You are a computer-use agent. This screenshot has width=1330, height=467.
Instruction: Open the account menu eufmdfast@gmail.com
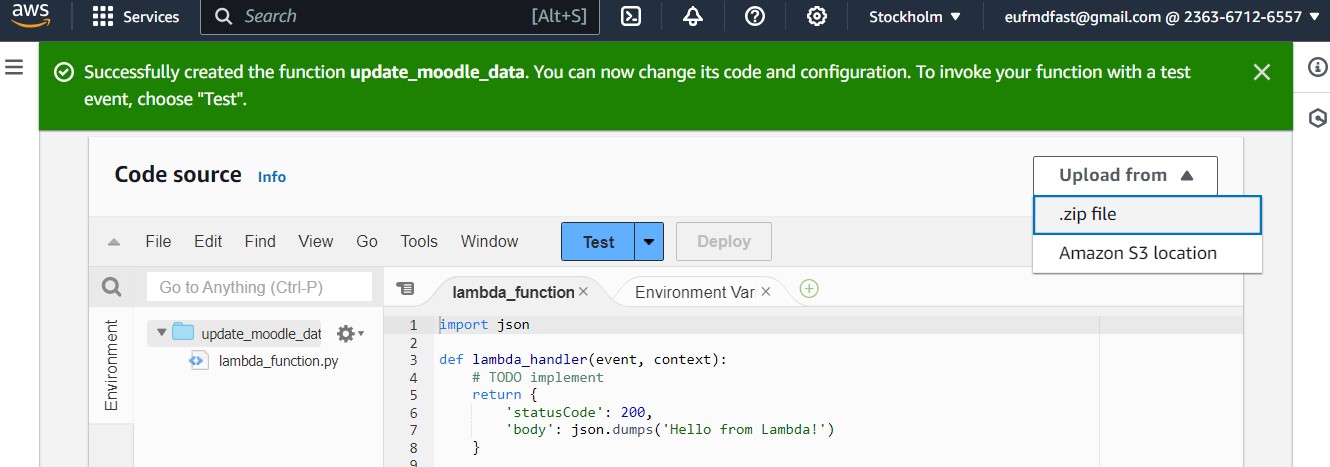tap(1162, 17)
